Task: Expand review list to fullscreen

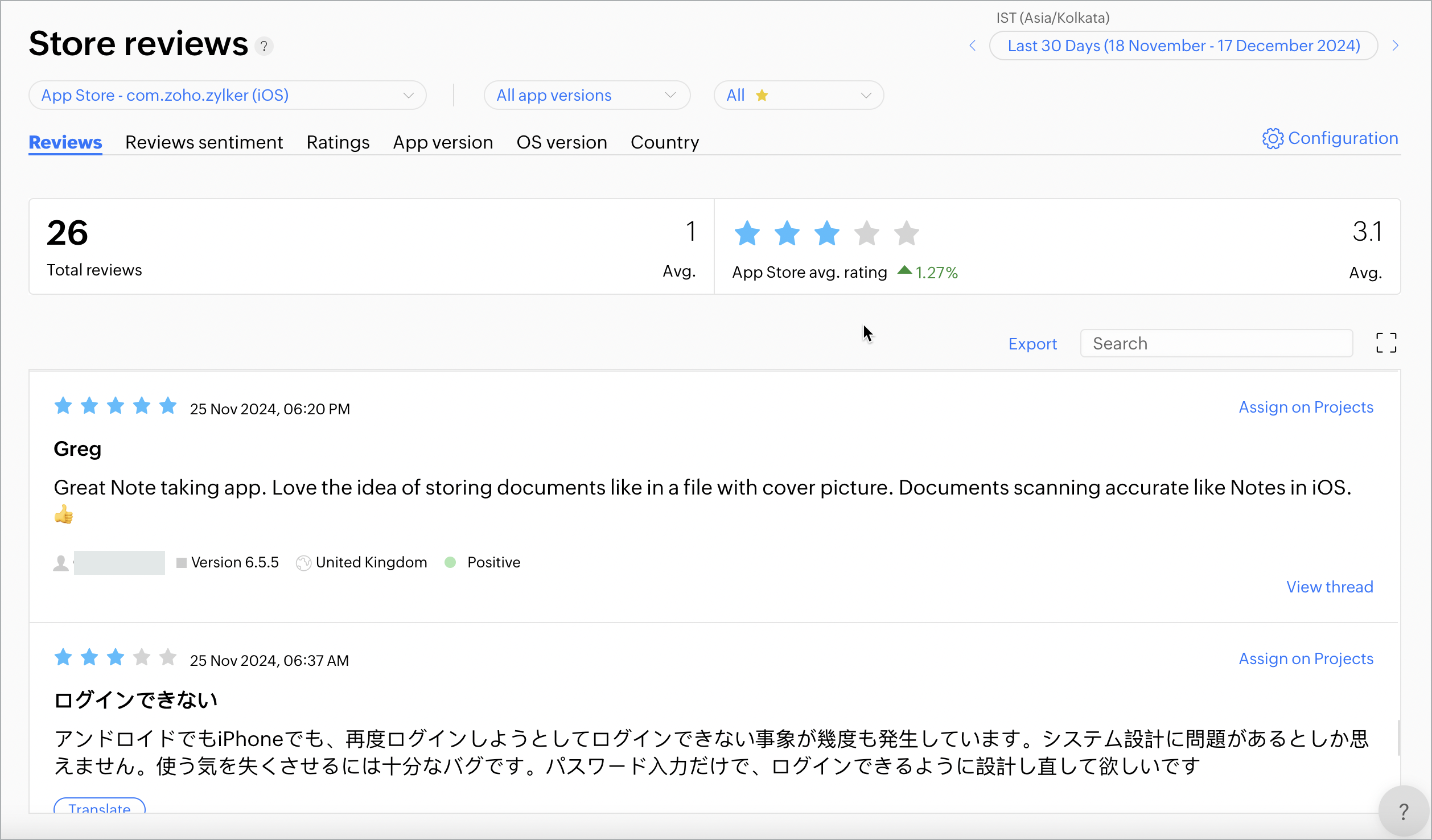Action: (1386, 343)
